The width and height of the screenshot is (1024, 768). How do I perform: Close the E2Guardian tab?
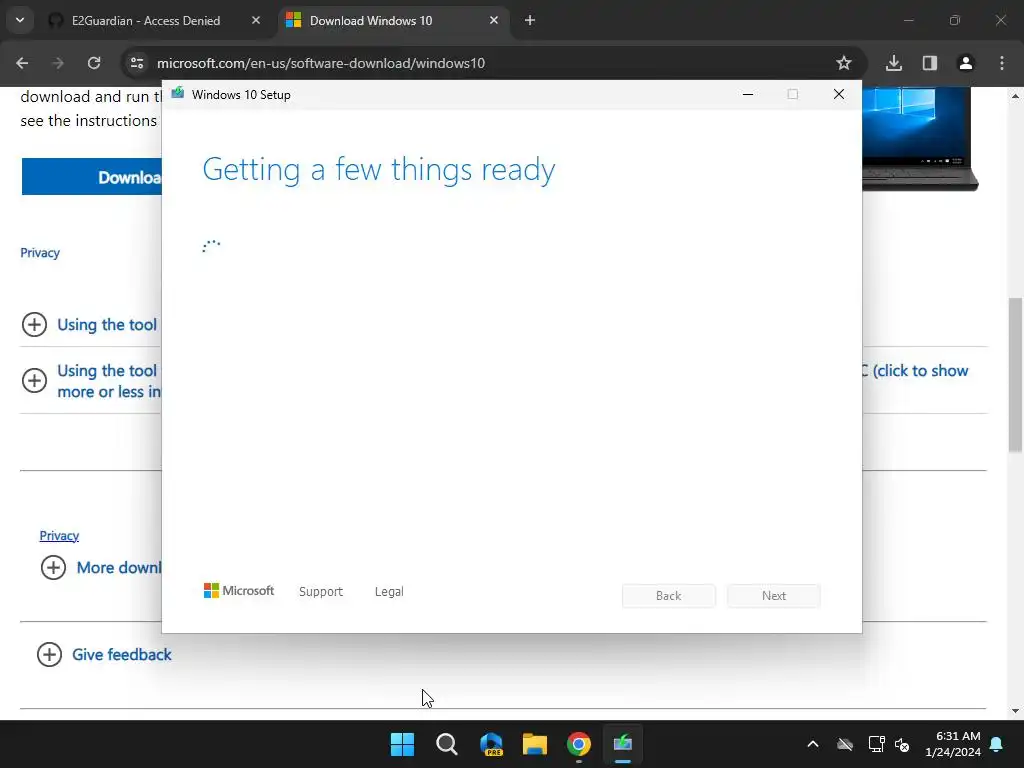(256, 20)
